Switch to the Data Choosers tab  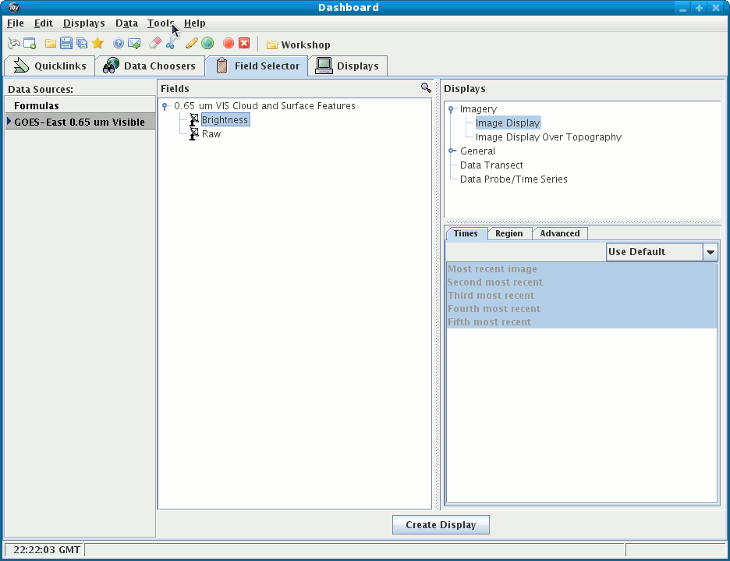click(x=149, y=66)
